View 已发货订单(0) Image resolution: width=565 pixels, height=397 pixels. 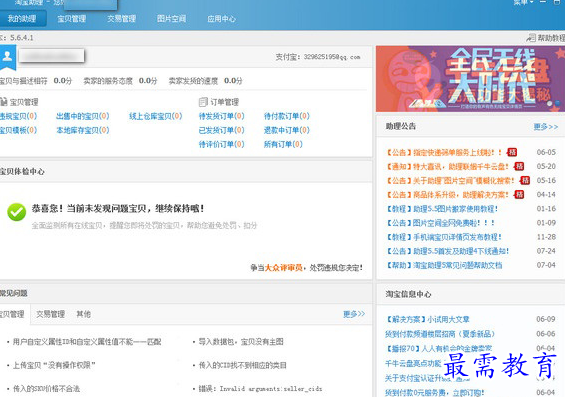(222, 130)
